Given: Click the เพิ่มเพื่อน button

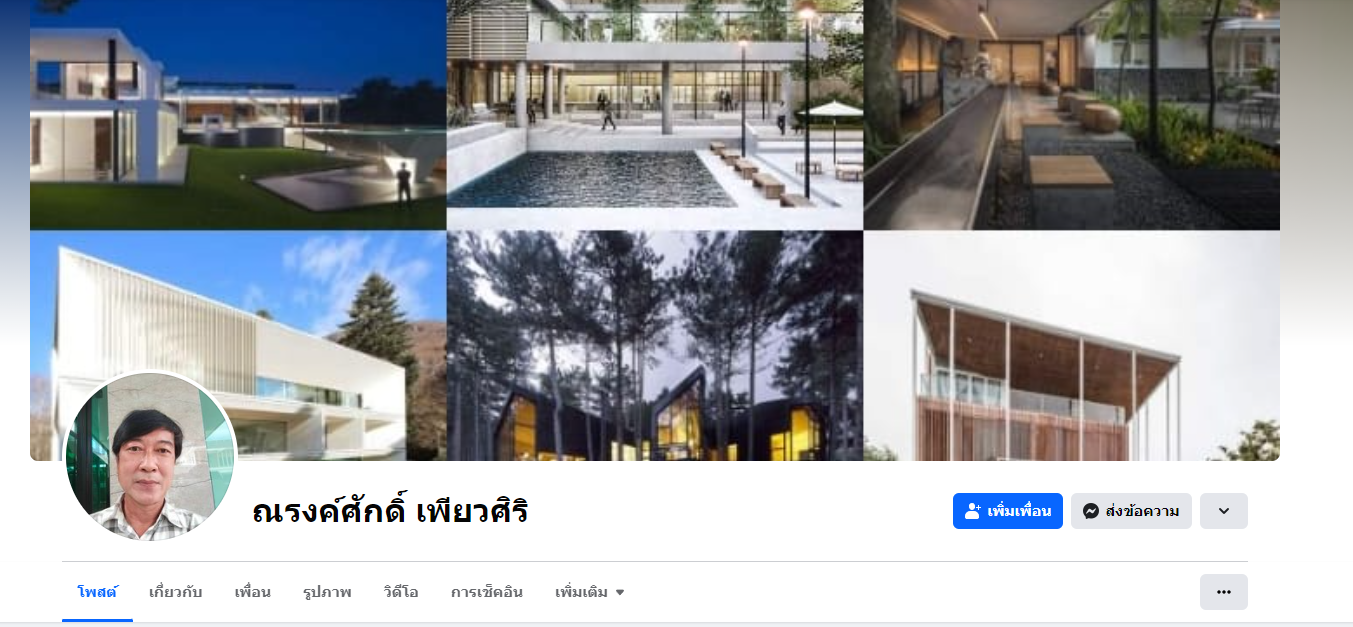Looking at the screenshot, I should pos(1007,511).
